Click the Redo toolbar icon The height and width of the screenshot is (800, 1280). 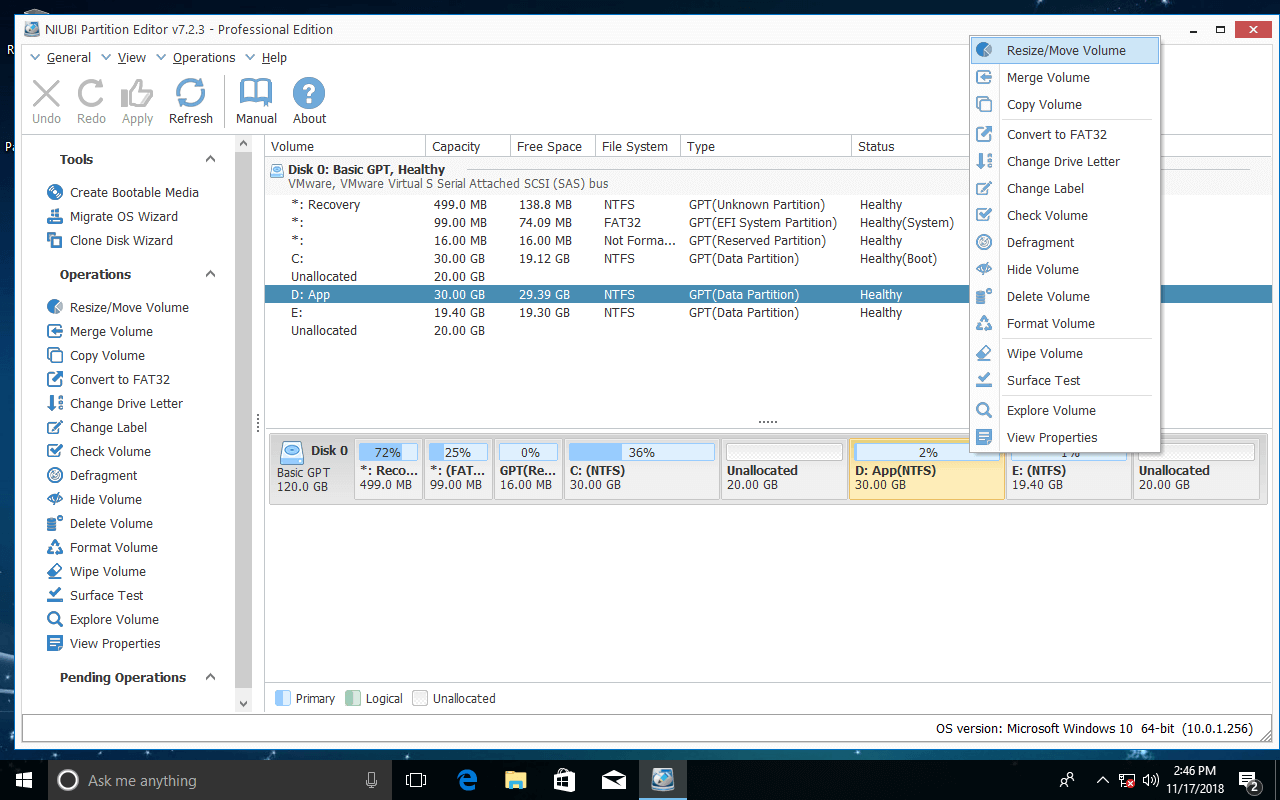(91, 102)
